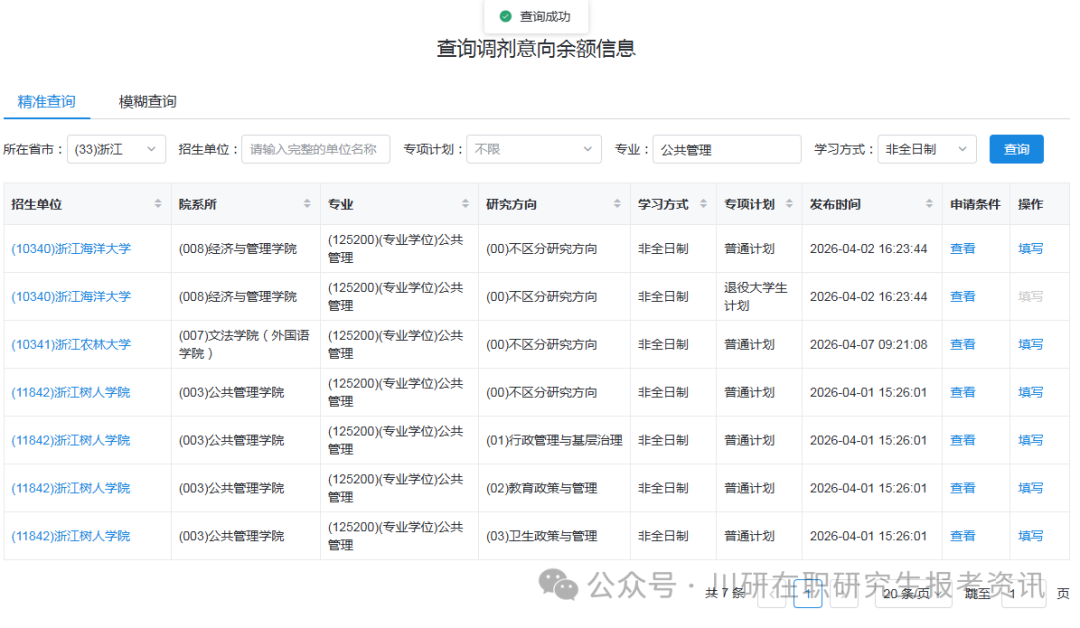Viewport: 1080px width, 628px height.
Task: Select the 精准查询 tab
Action: pyautogui.click(x=46, y=101)
